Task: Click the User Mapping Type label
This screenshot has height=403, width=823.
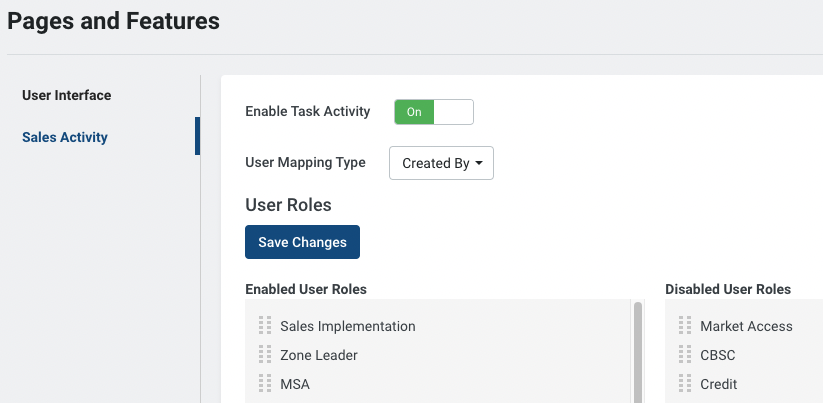Action: [x=305, y=163]
